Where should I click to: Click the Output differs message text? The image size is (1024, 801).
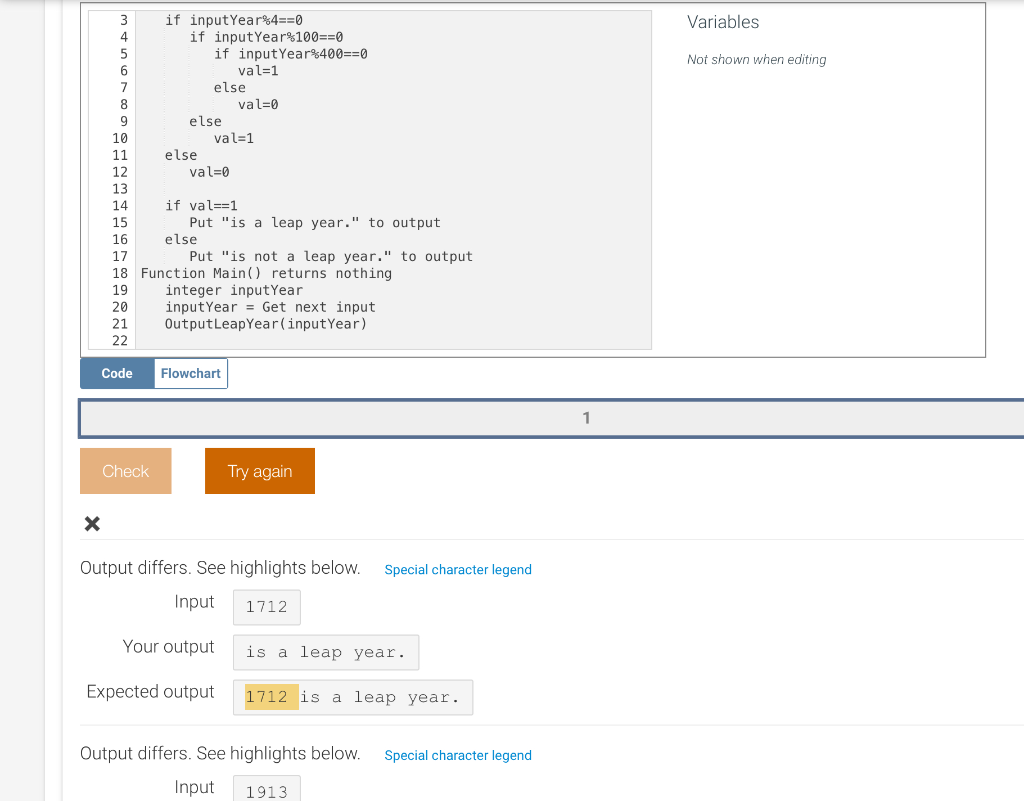pos(220,567)
